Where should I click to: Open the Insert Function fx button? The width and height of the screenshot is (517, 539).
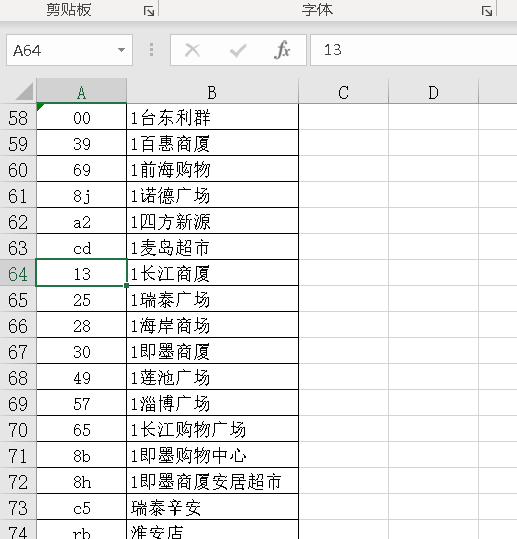pos(282,50)
